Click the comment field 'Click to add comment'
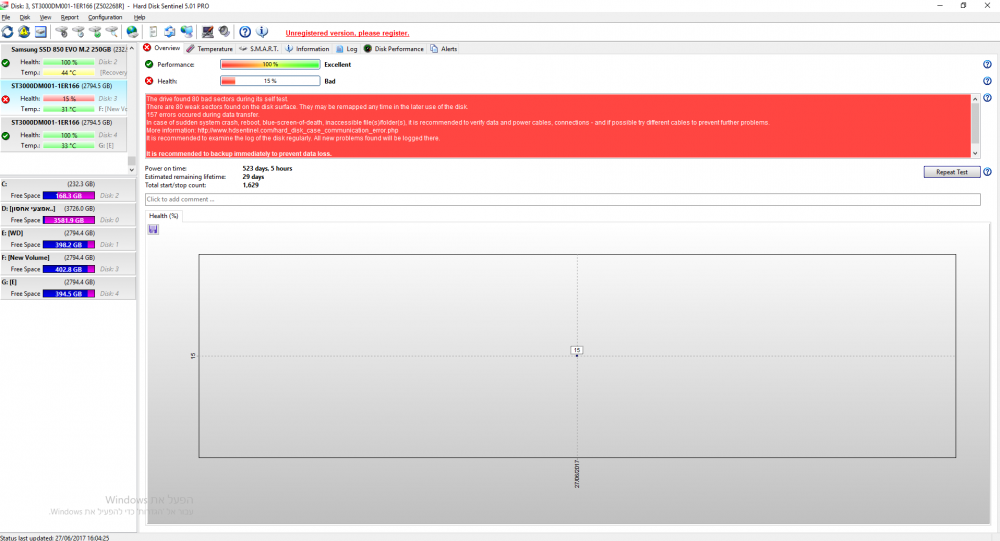This screenshot has height=541, width=1000. pyautogui.click(x=562, y=199)
